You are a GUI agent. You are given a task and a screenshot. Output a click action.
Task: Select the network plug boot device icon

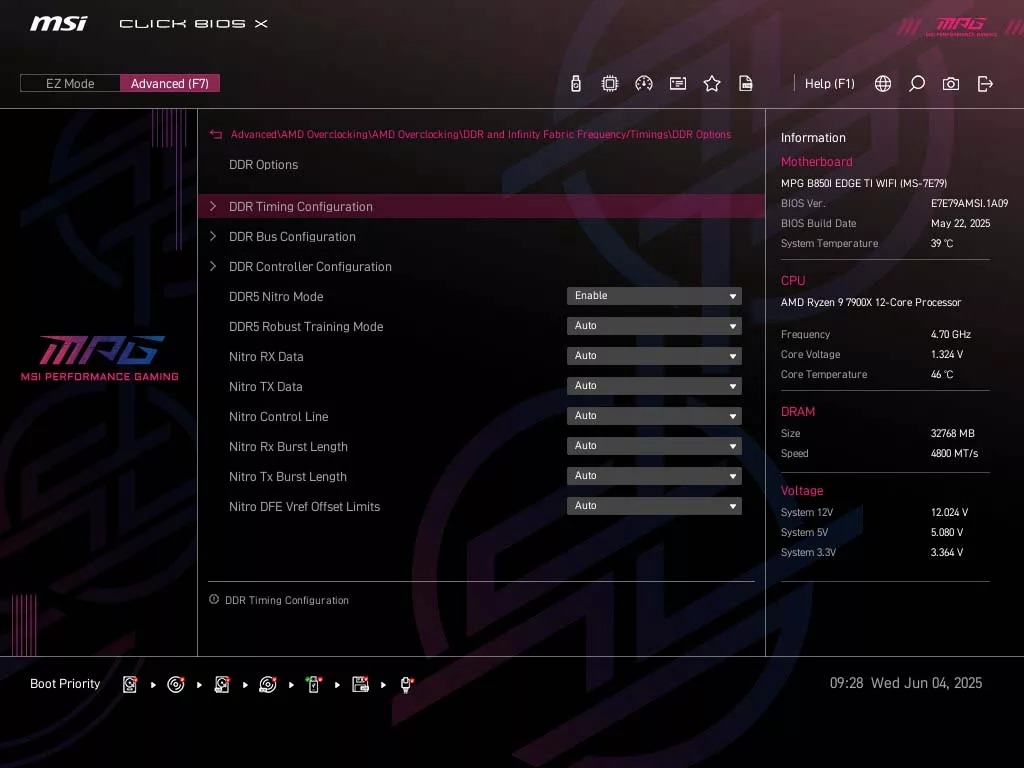pyautogui.click(x=406, y=684)
